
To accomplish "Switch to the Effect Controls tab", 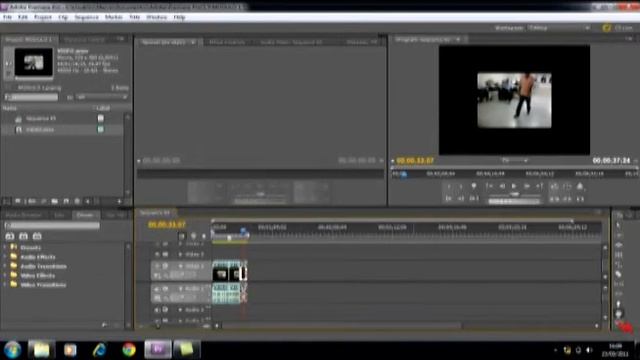I will click(x=227, y=42).
